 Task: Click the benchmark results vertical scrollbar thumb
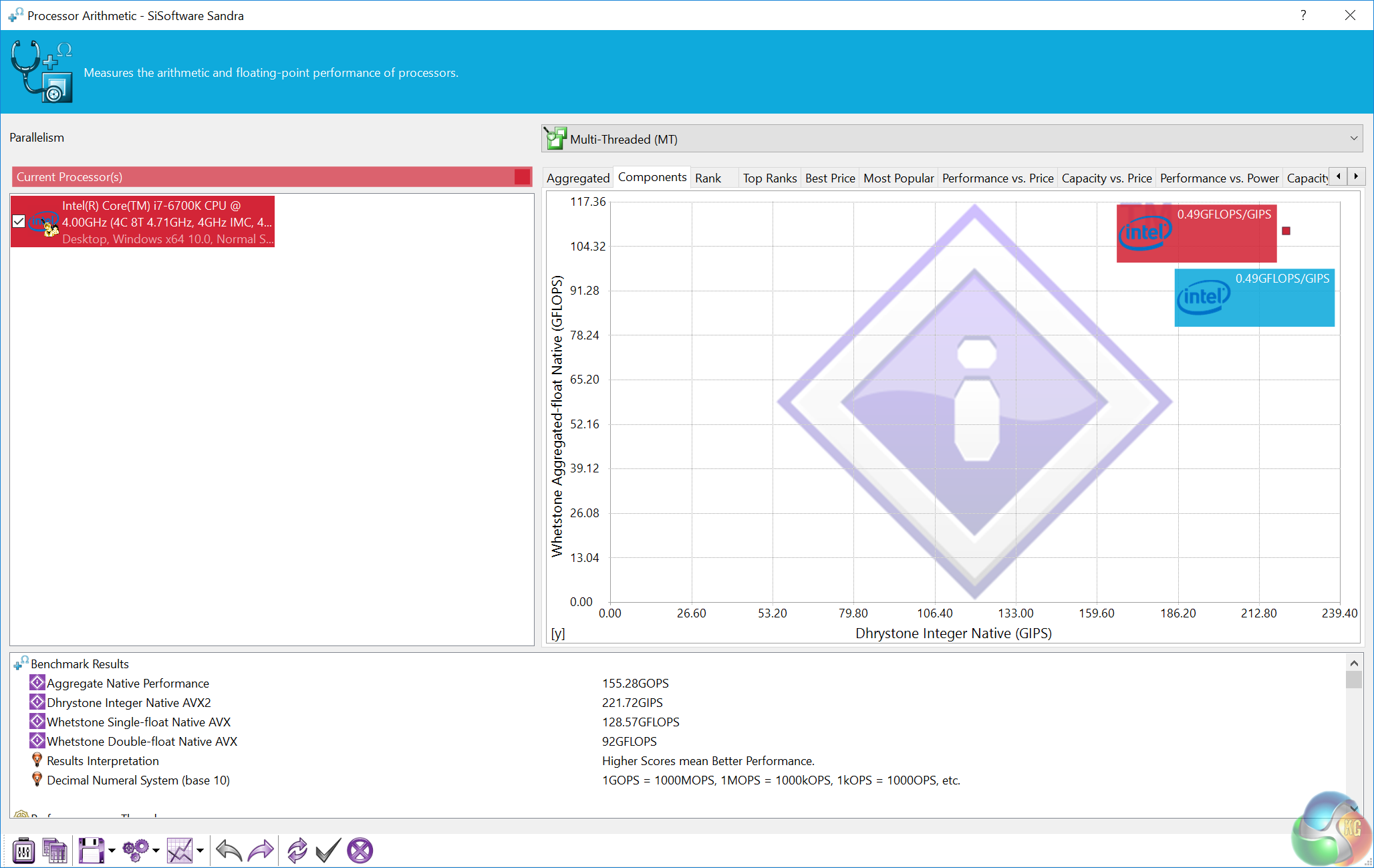1353,680
